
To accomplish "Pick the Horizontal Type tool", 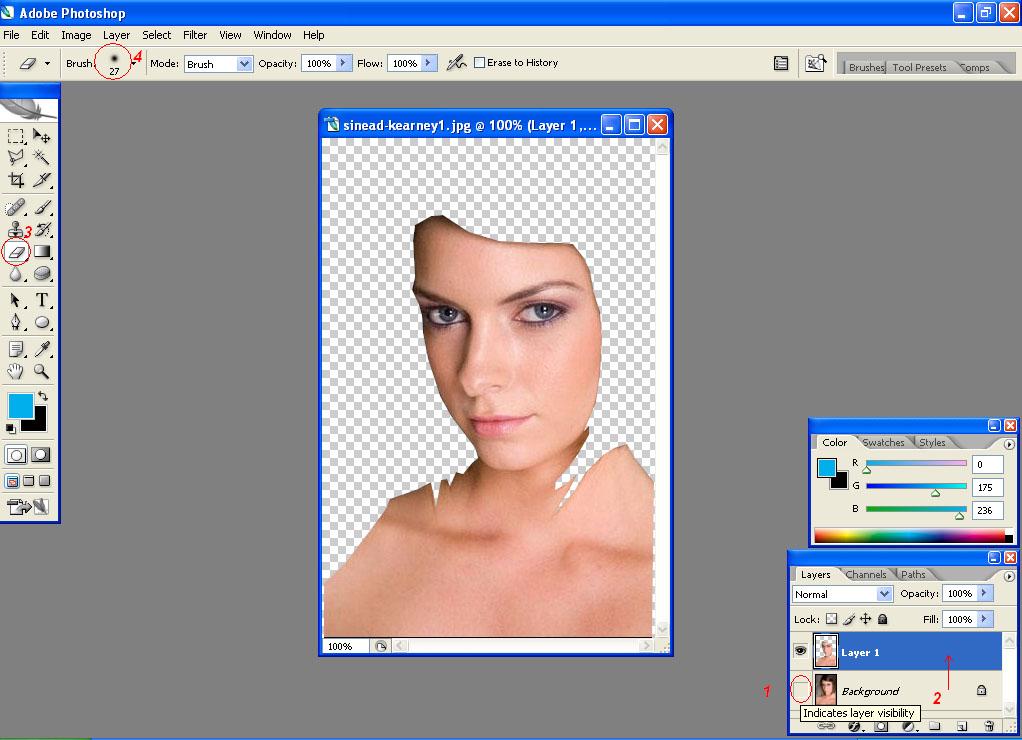I will coord(42,300).
